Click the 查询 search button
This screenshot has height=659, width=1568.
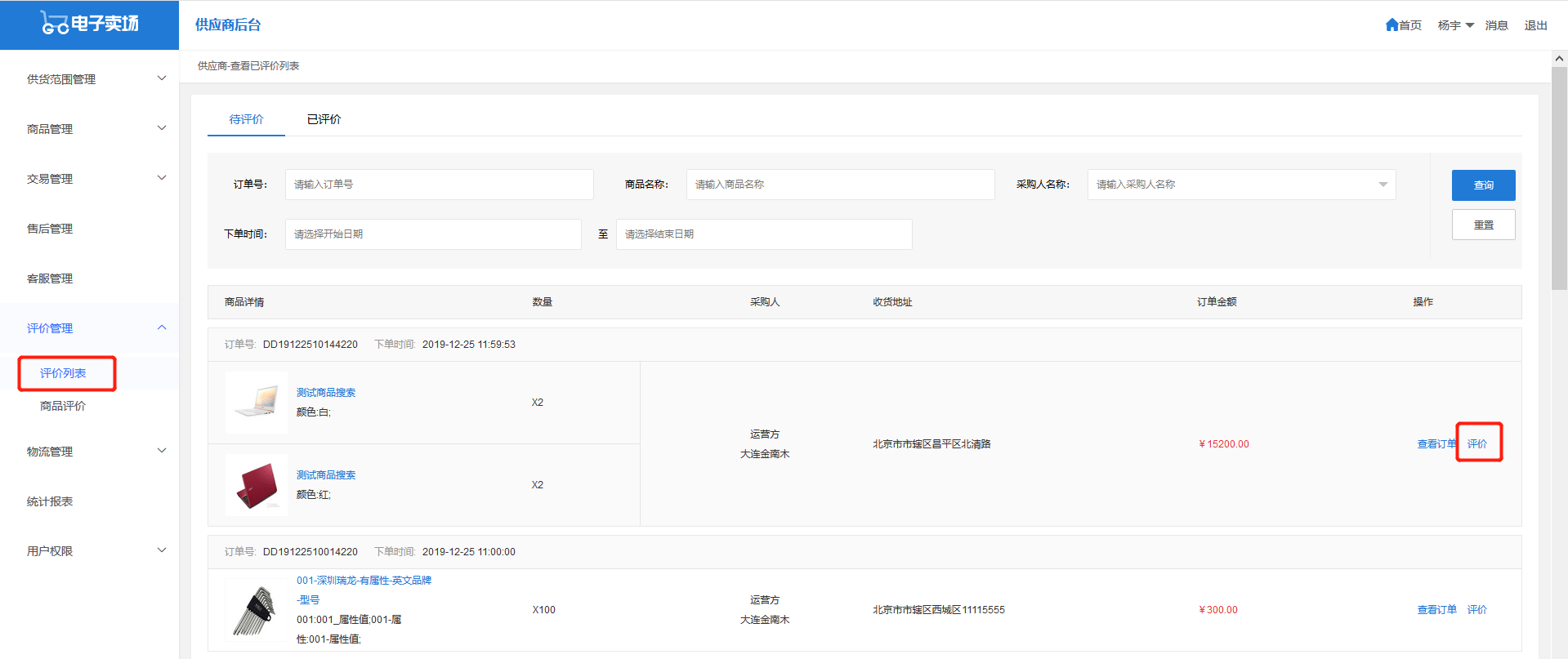(1484, 185)
